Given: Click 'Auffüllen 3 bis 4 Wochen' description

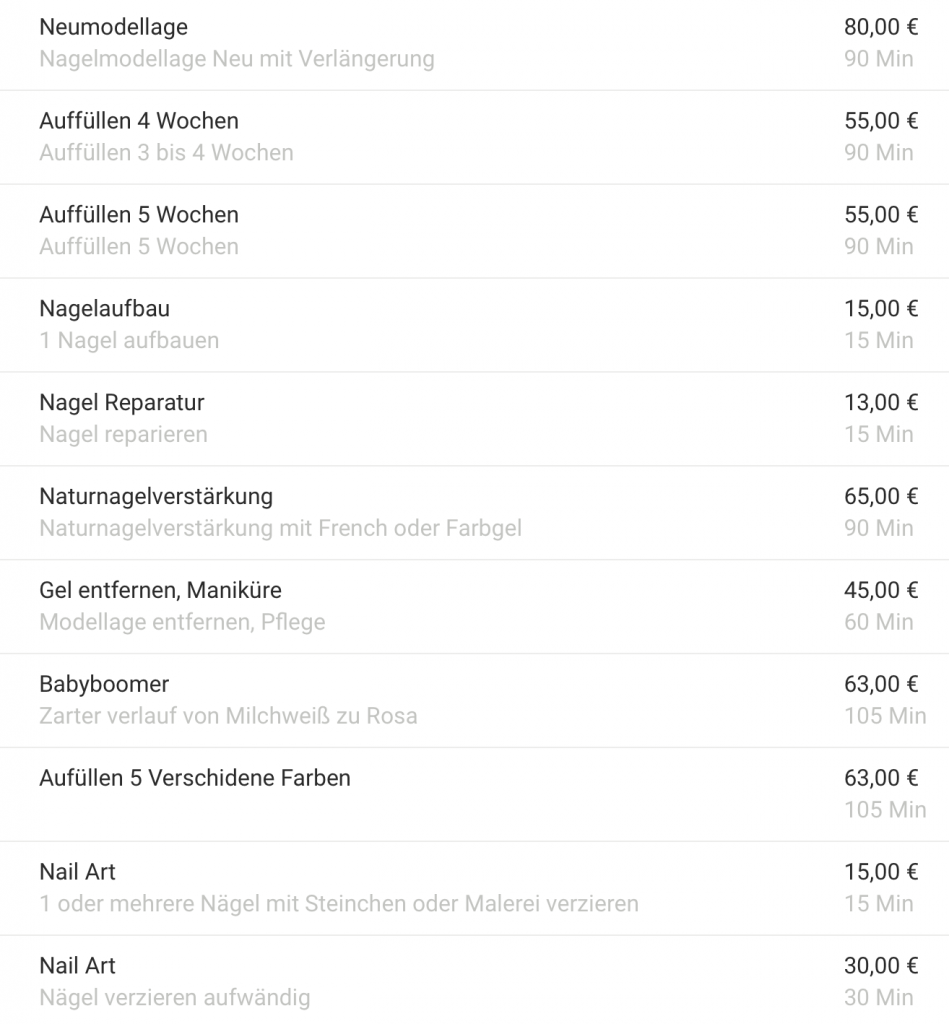Looking at the screenshot, I should coord(166,153).
